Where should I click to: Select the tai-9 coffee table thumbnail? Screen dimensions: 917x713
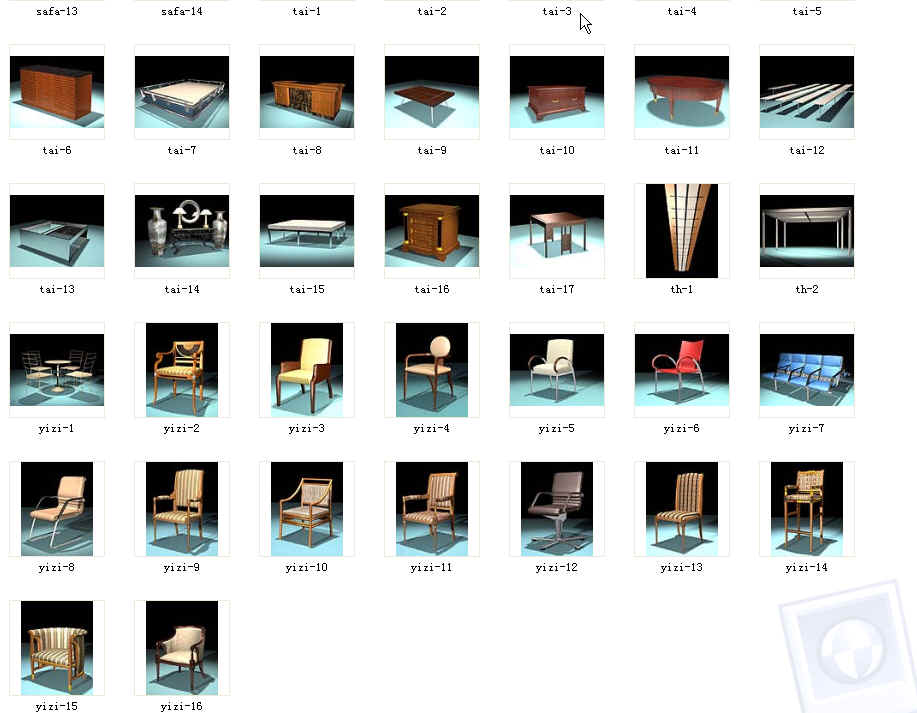[x=432, y=92]
